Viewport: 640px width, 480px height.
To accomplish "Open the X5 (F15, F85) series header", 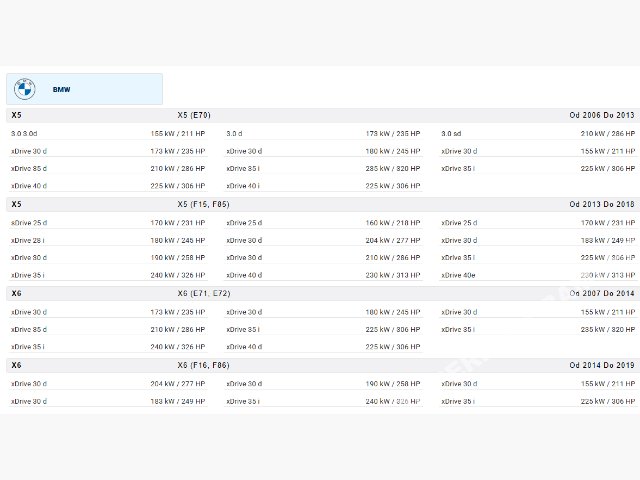I will 203,204.
